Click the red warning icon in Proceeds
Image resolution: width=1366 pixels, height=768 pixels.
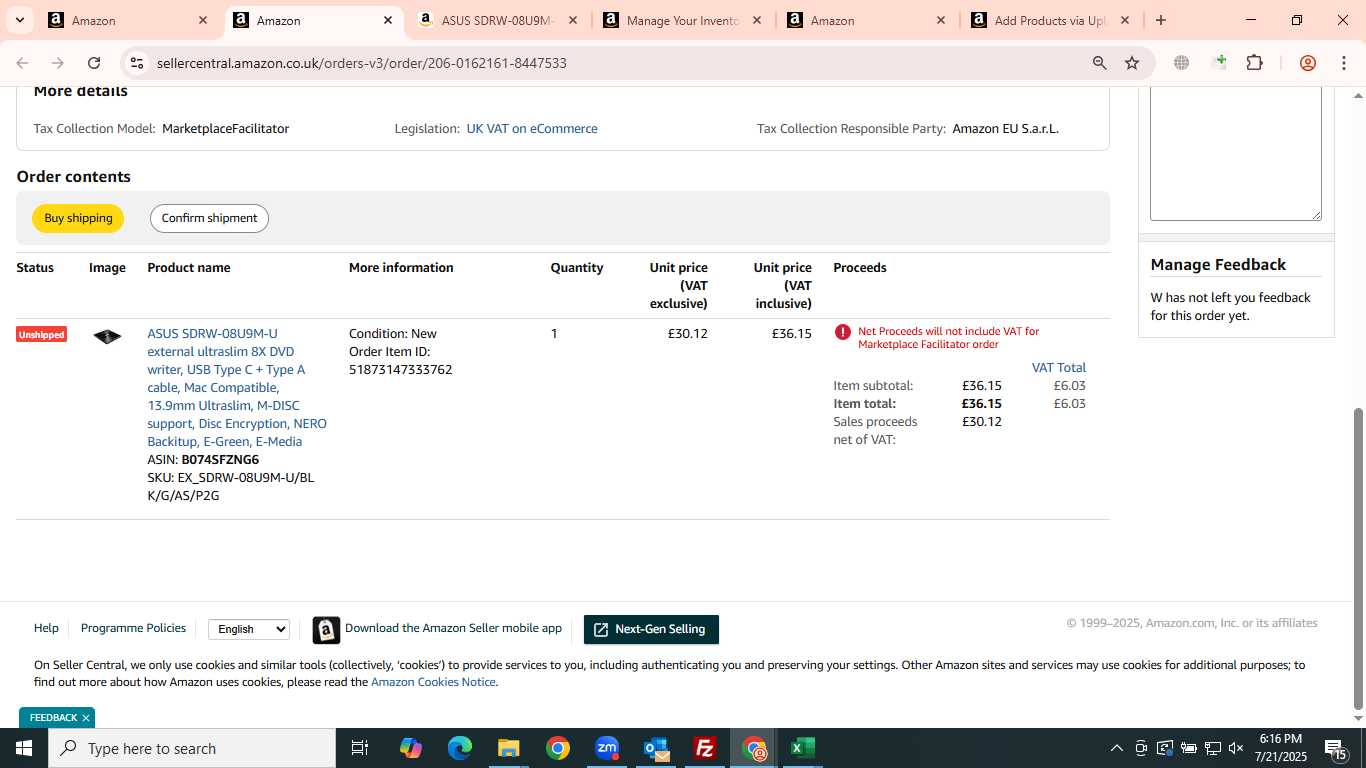click(x=843, y=332)
